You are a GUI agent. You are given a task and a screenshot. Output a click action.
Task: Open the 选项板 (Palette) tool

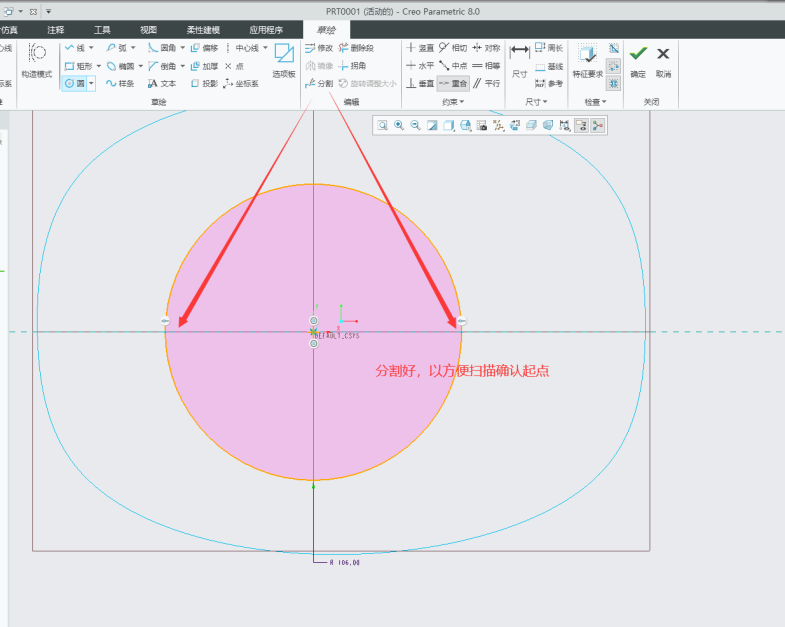pos(284,59)
